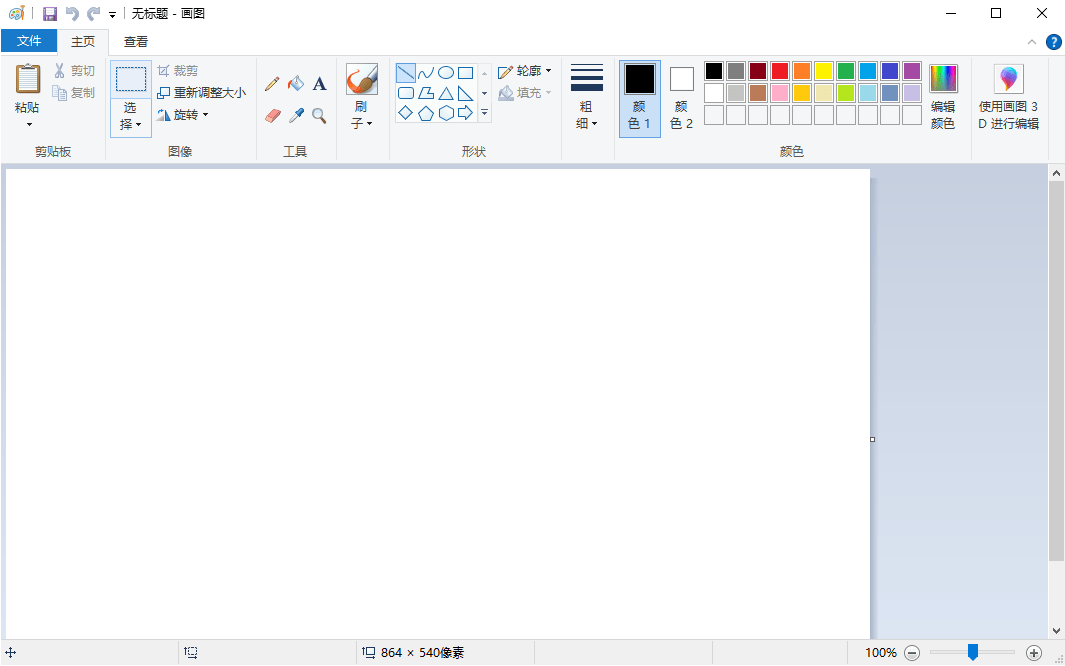Switch to the 查看 tab
Viewport: 1065px width, 666px height.
click(x=136, y=42)
